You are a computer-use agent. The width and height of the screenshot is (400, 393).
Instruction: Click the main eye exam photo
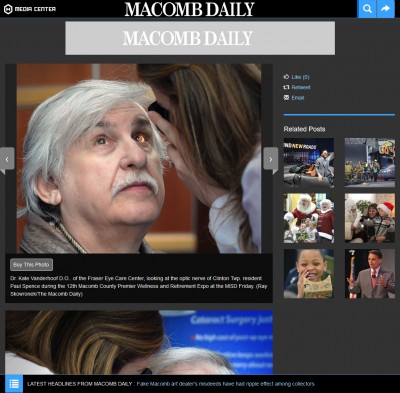pos(139,159)
